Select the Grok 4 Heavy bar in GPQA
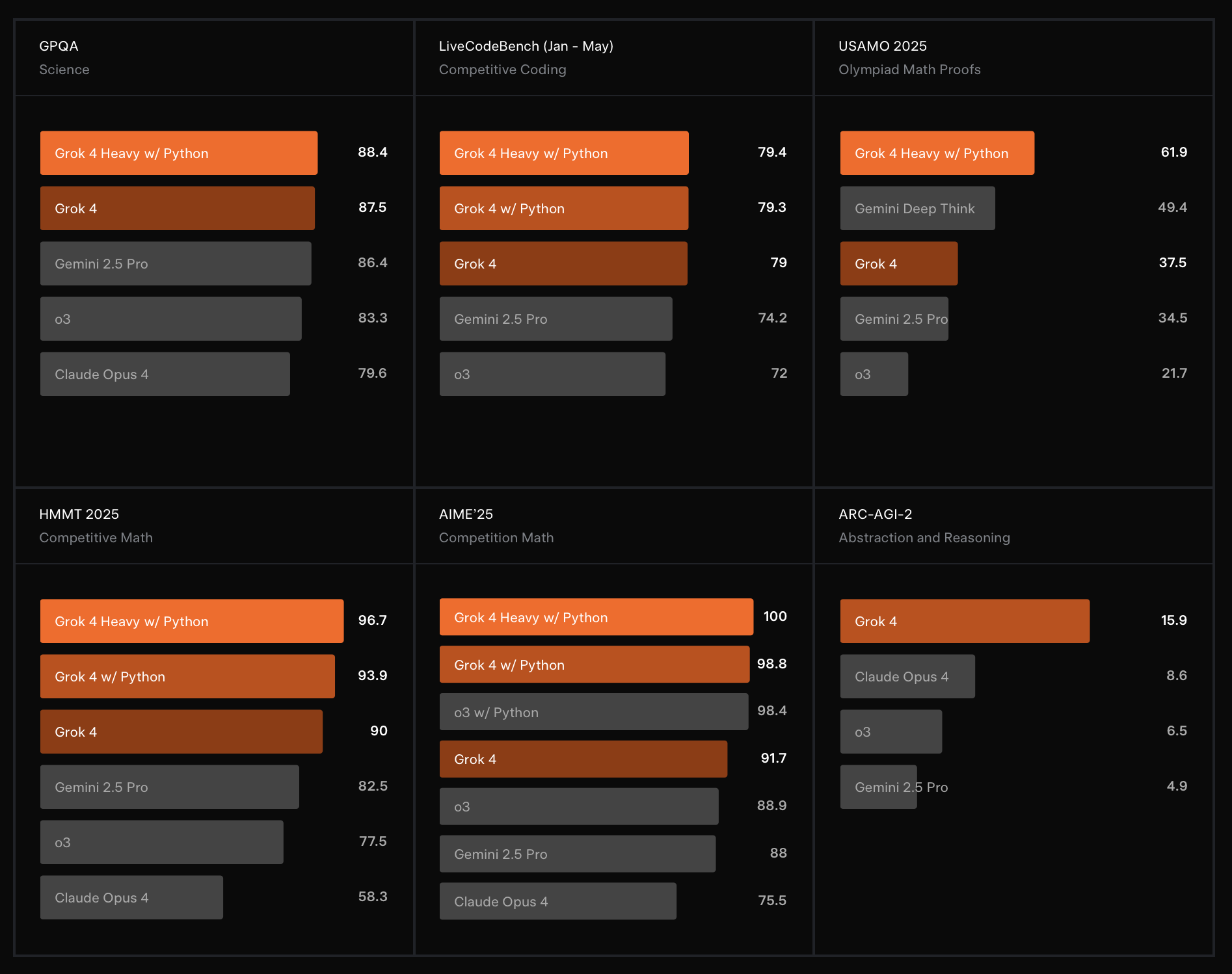 (179, 153)
